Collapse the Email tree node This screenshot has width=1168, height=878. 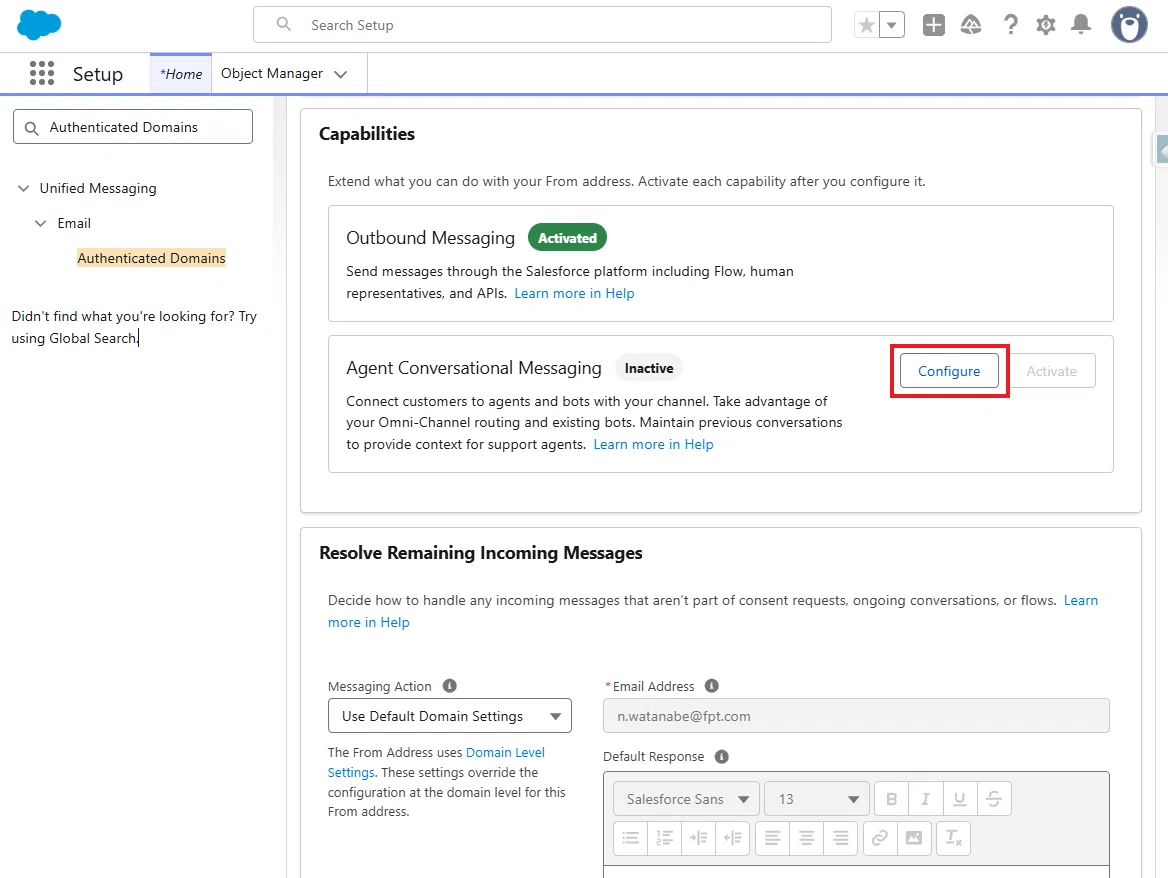41,223
